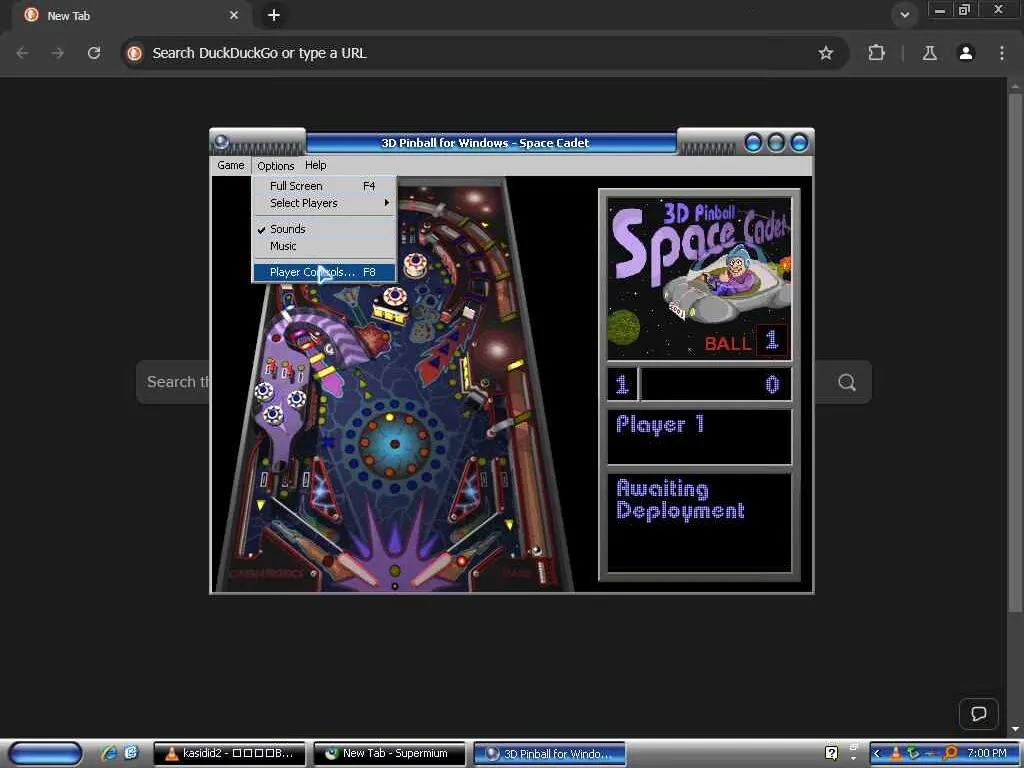
Task: Bookmark this page with the star
Action: click(x=825, y=53)
